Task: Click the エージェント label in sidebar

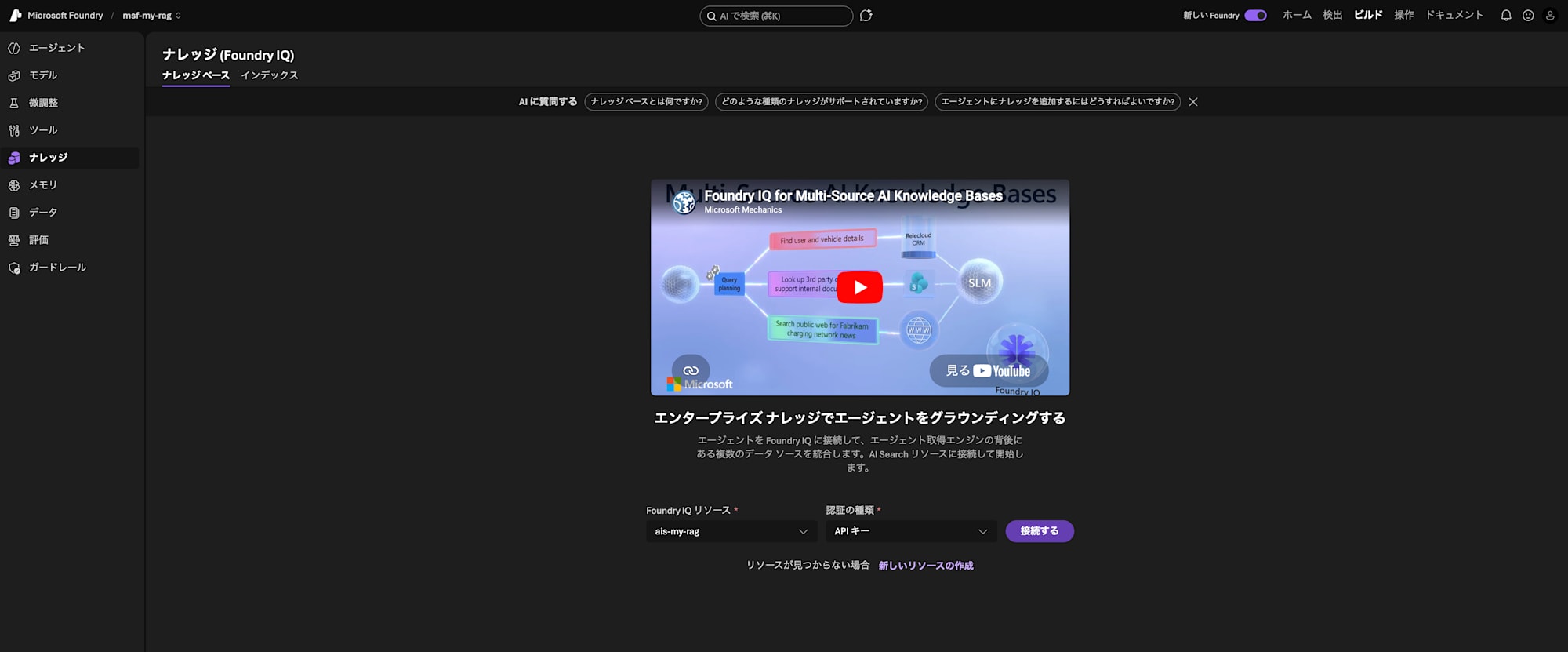Action: 57,48
